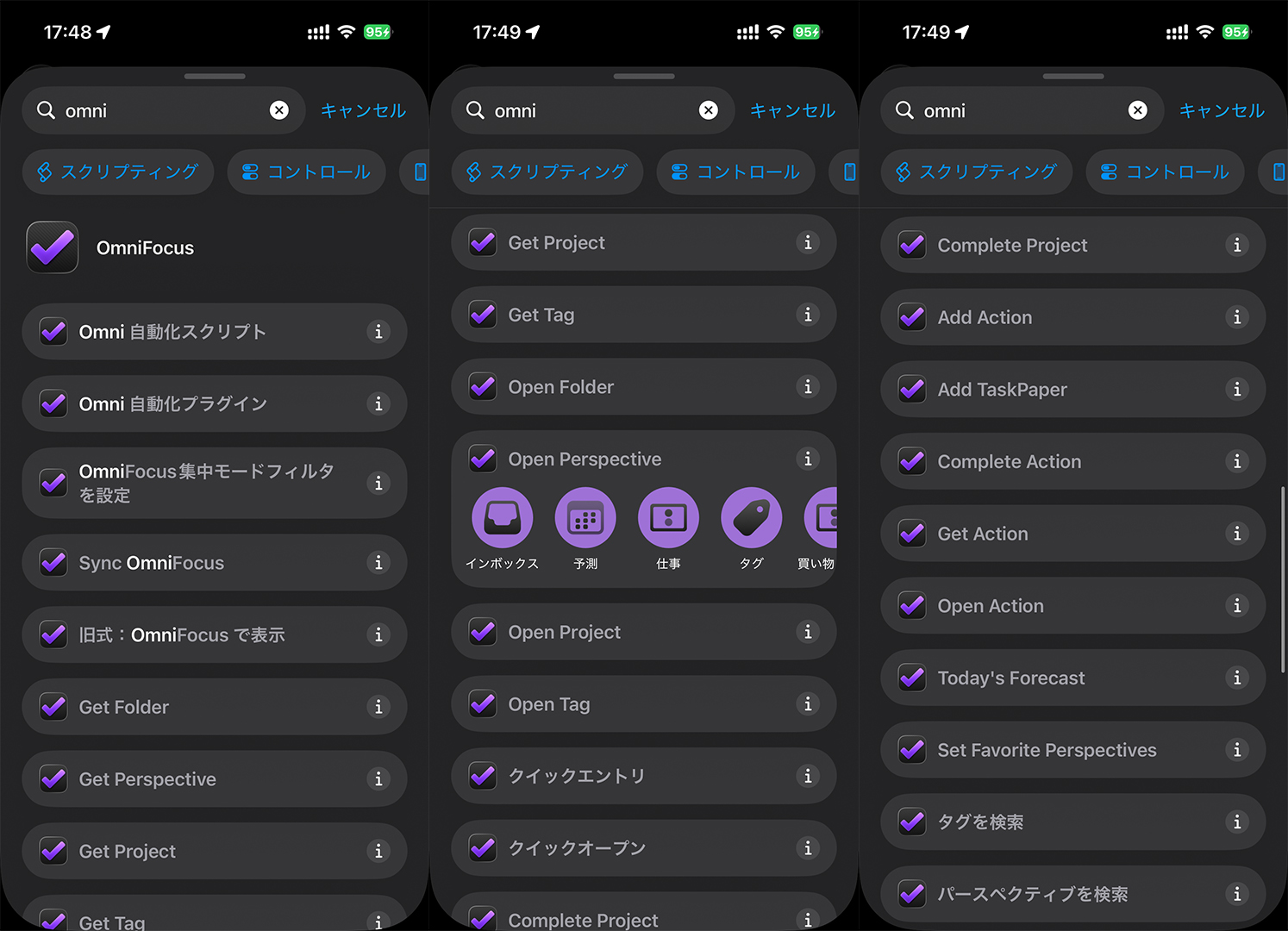1288x931 pixels.
Task: Add the Get Perspective action
Action: (x=215, y=779)
